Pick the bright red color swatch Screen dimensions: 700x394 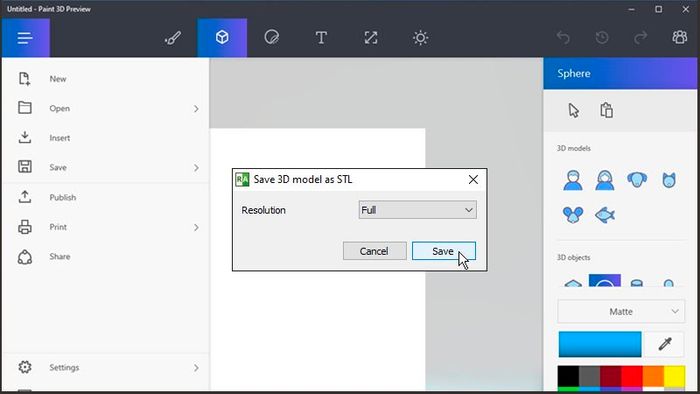coord(632,376)
